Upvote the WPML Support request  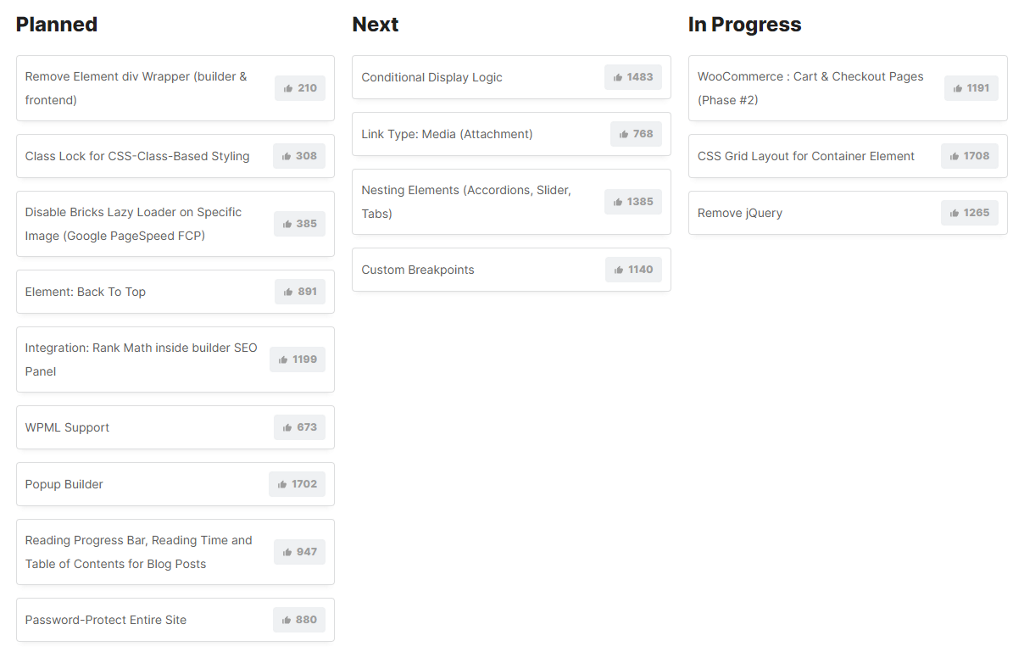tap(299, 427)
